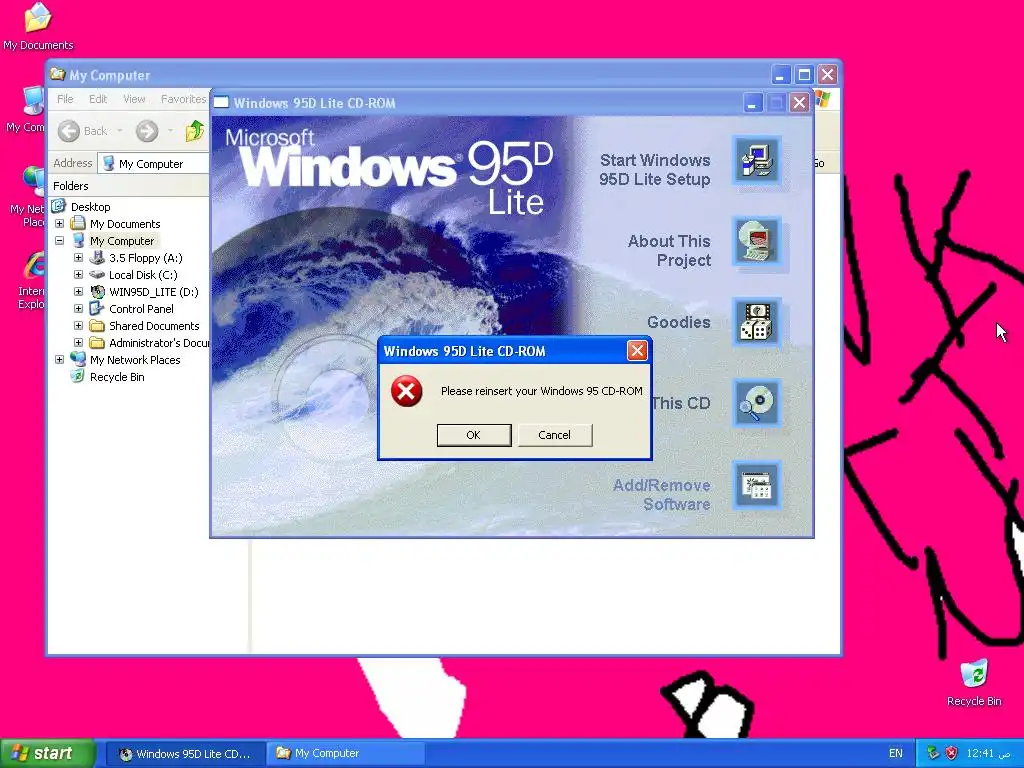Open the About This Project computer icon
1024x768 pixels.
click(757, 242)
